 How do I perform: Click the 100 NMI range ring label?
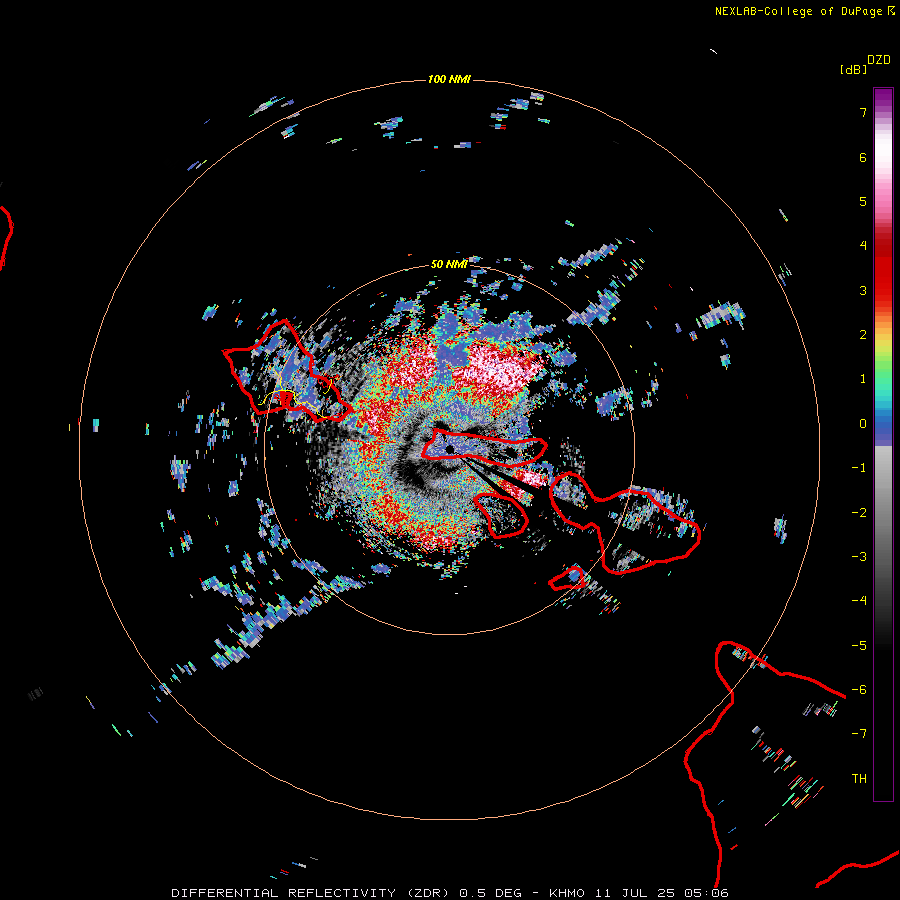click(449, 79)
